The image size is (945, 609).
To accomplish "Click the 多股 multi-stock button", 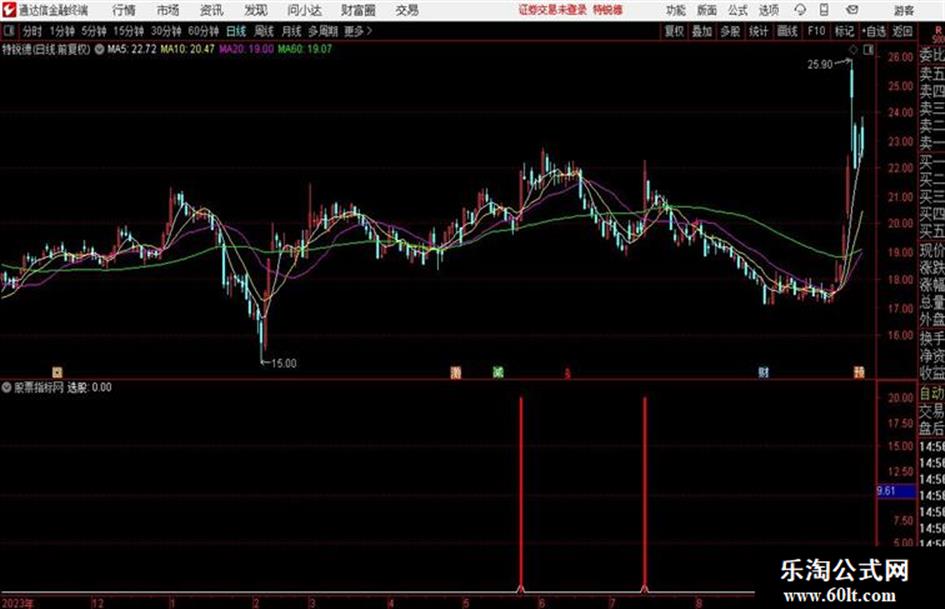I will pos(730,31).
